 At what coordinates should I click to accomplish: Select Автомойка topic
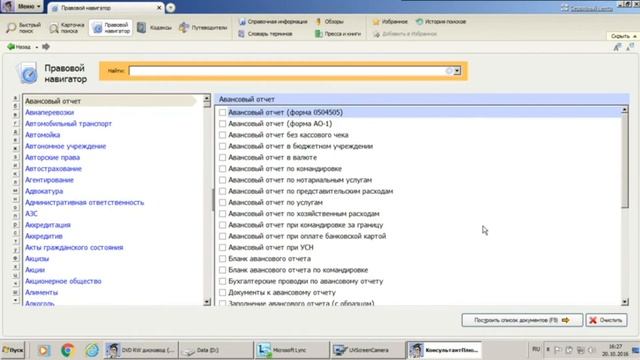pos(42,135)
